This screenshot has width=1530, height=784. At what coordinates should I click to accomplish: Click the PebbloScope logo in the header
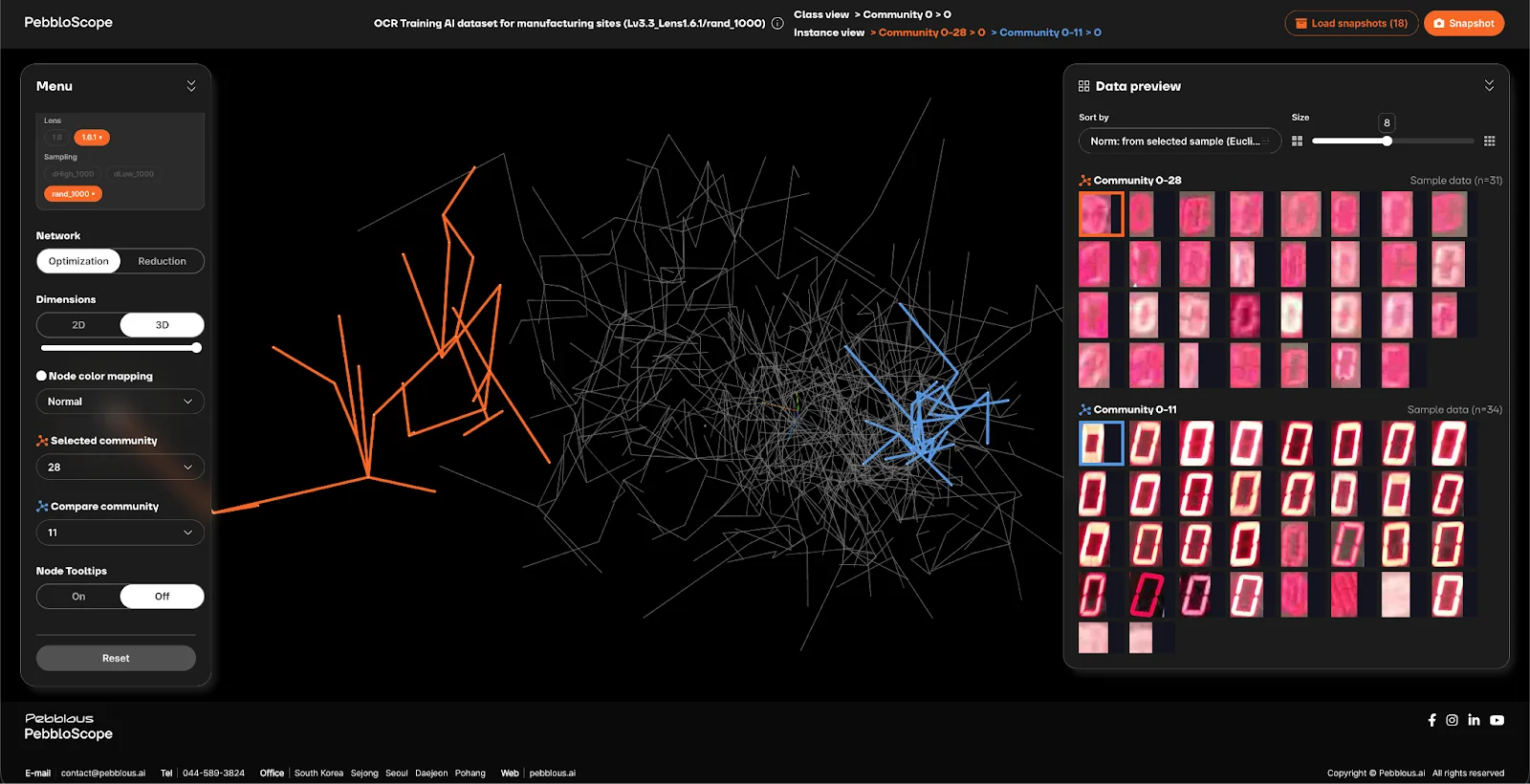click(68, 22)
